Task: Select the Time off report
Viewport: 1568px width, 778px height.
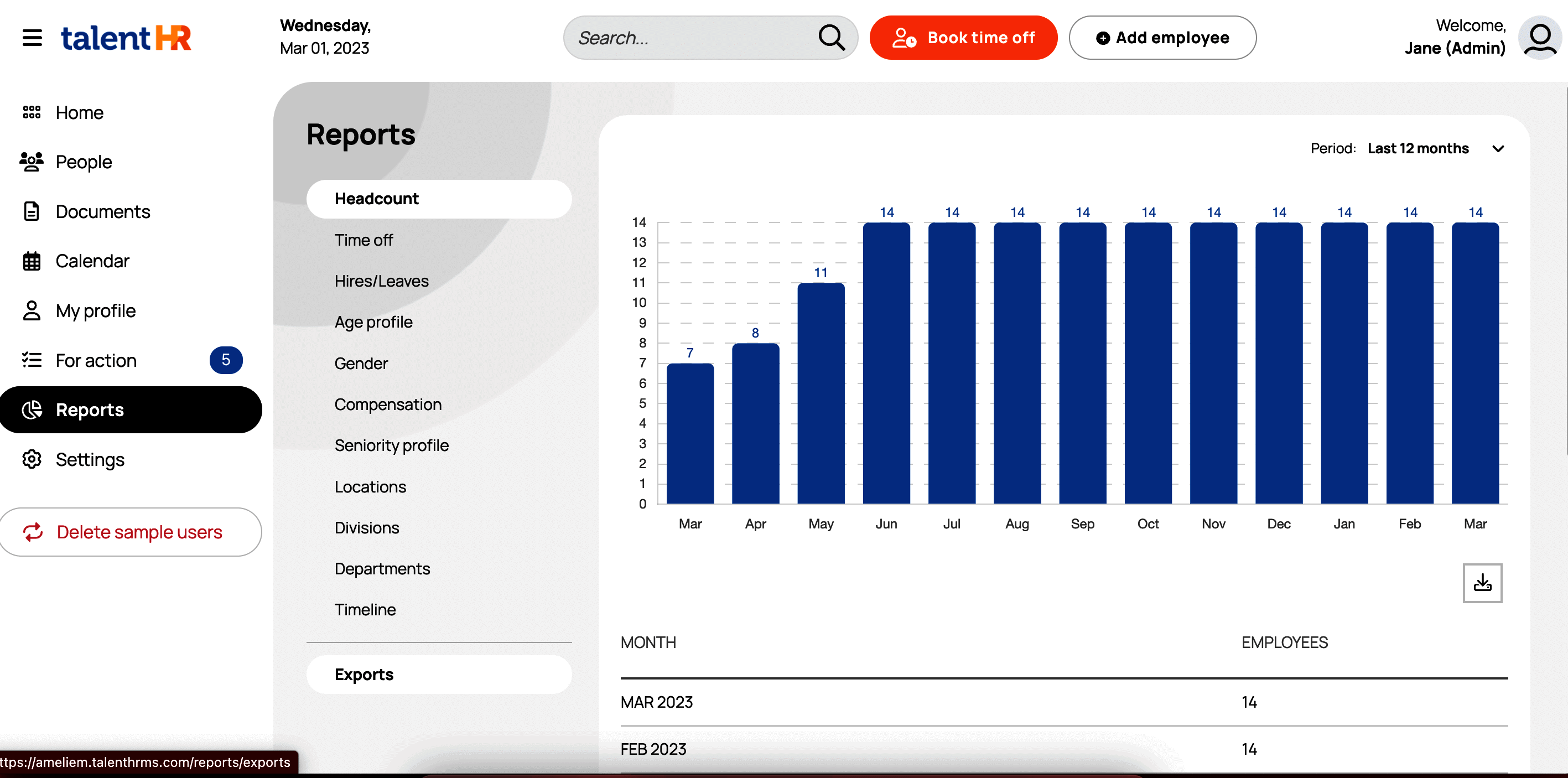Action: [x=364, y=240]
